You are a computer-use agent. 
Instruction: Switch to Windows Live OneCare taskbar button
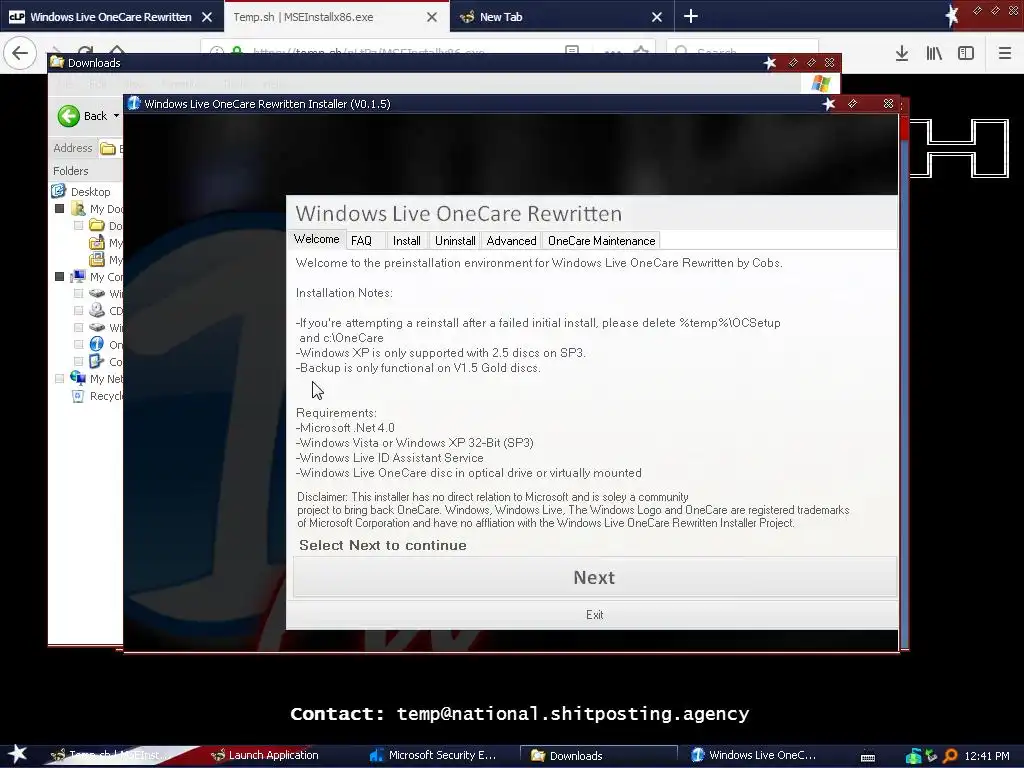(x=754, y=755)
